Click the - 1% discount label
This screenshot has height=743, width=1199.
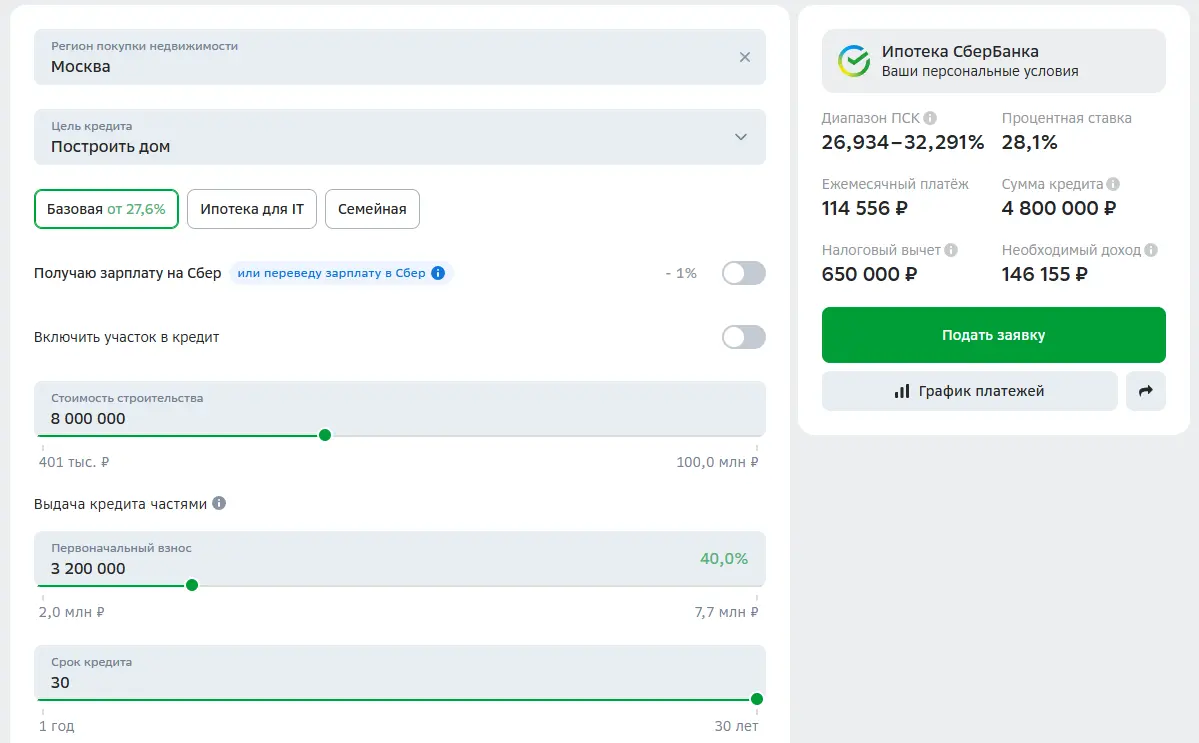tap(681, 273)
